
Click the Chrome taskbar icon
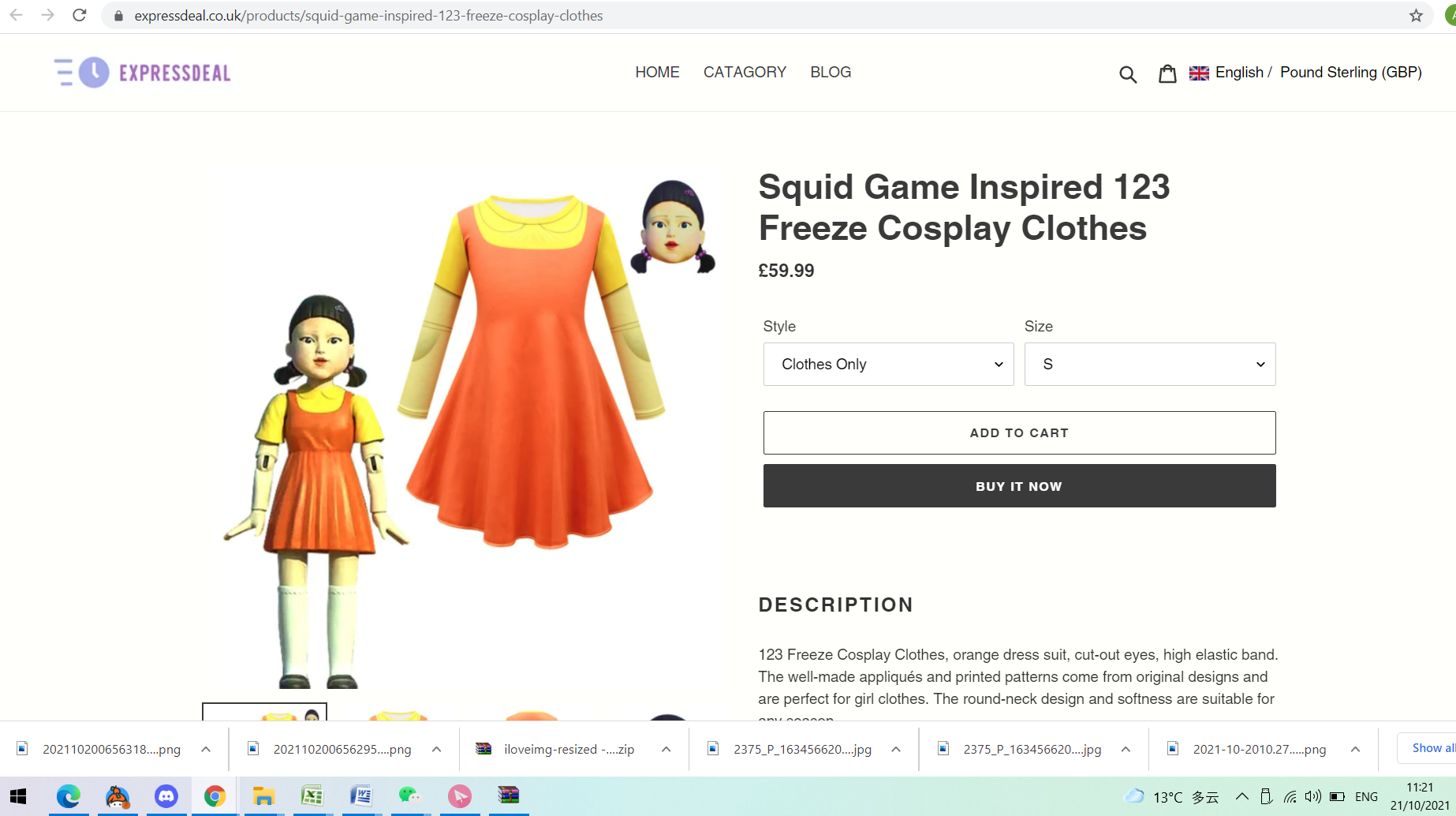pos(215,796)
